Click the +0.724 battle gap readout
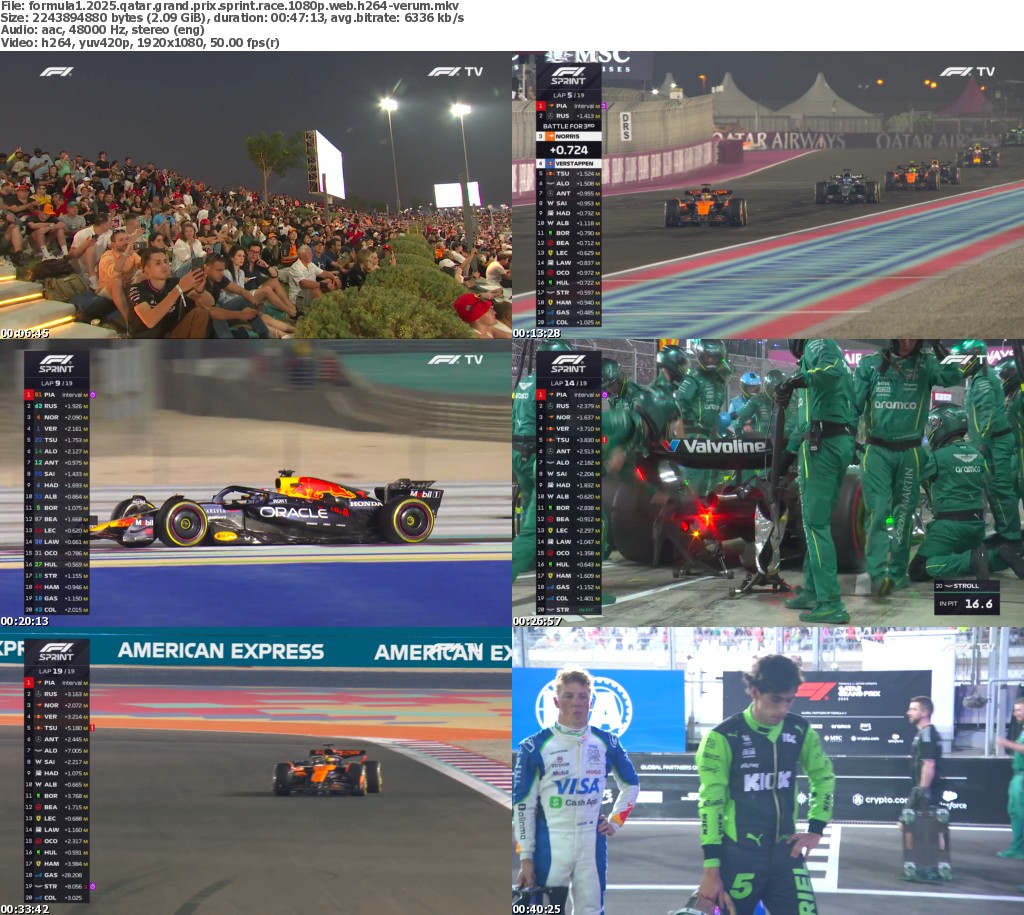 click(x=568, y=149)
